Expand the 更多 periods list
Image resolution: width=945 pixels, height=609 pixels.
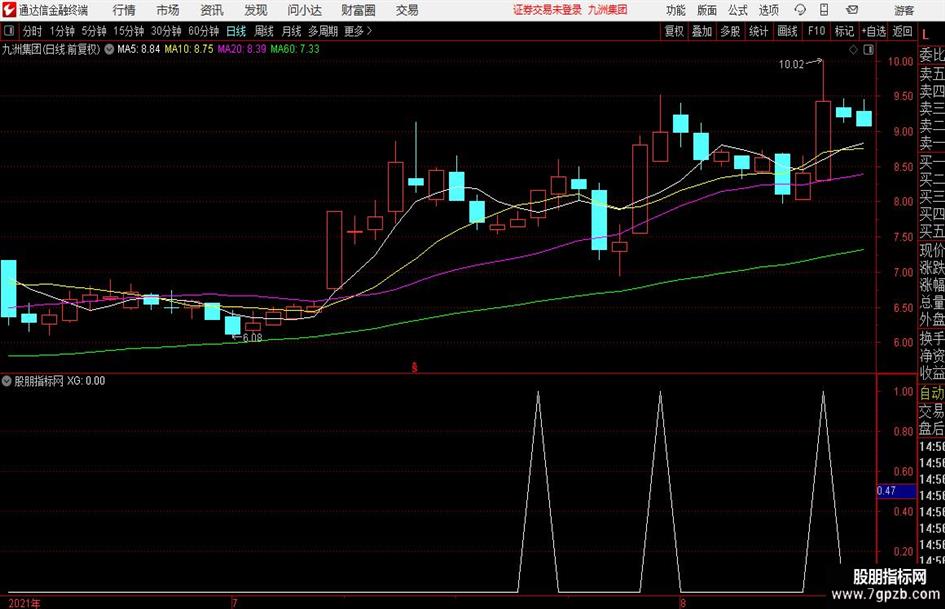[358, 31]
